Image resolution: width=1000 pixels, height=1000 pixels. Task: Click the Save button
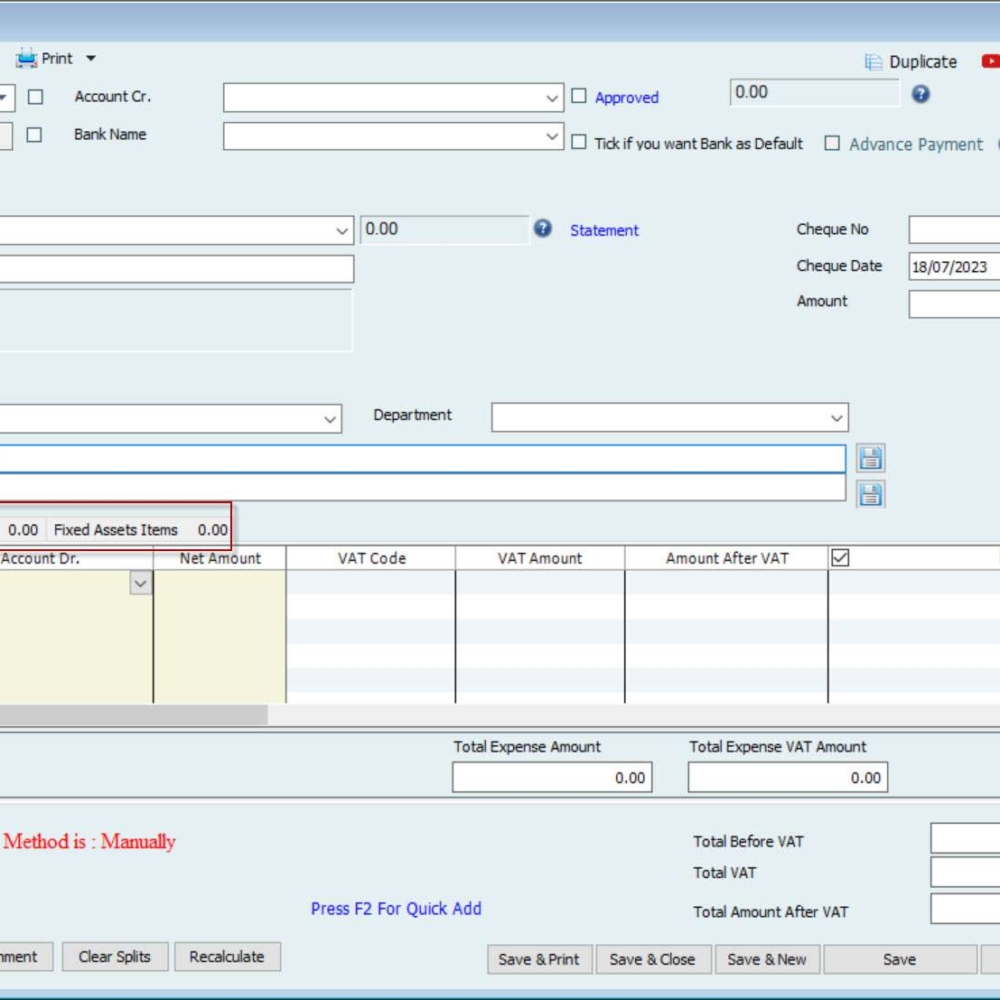coord(900,959)
